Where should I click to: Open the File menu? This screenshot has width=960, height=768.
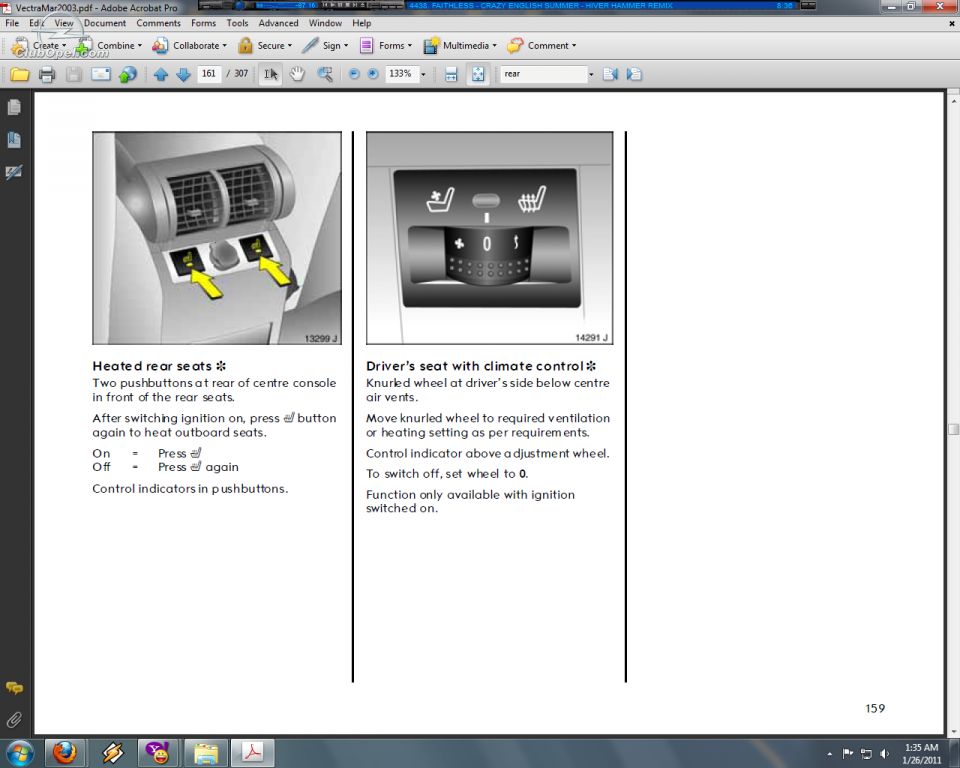[x=12, y=23]
